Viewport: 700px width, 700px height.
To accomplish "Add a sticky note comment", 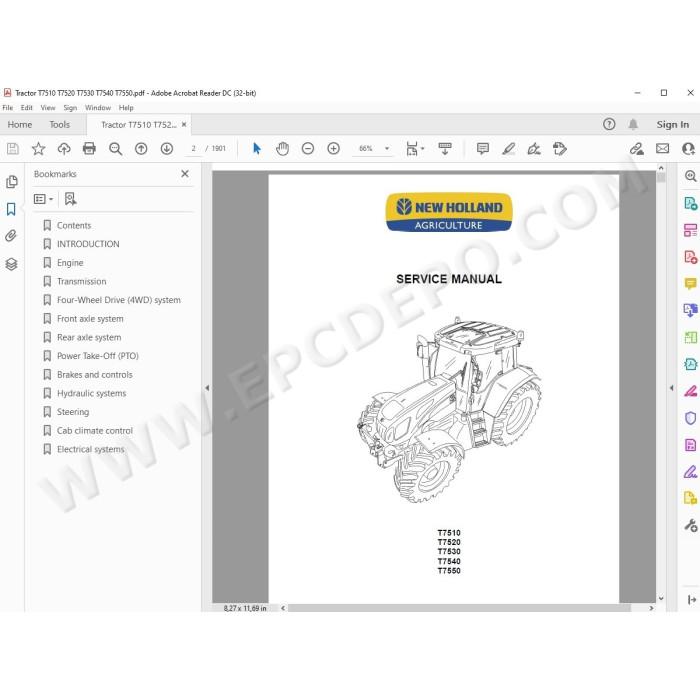I will [x=483, y=149].
